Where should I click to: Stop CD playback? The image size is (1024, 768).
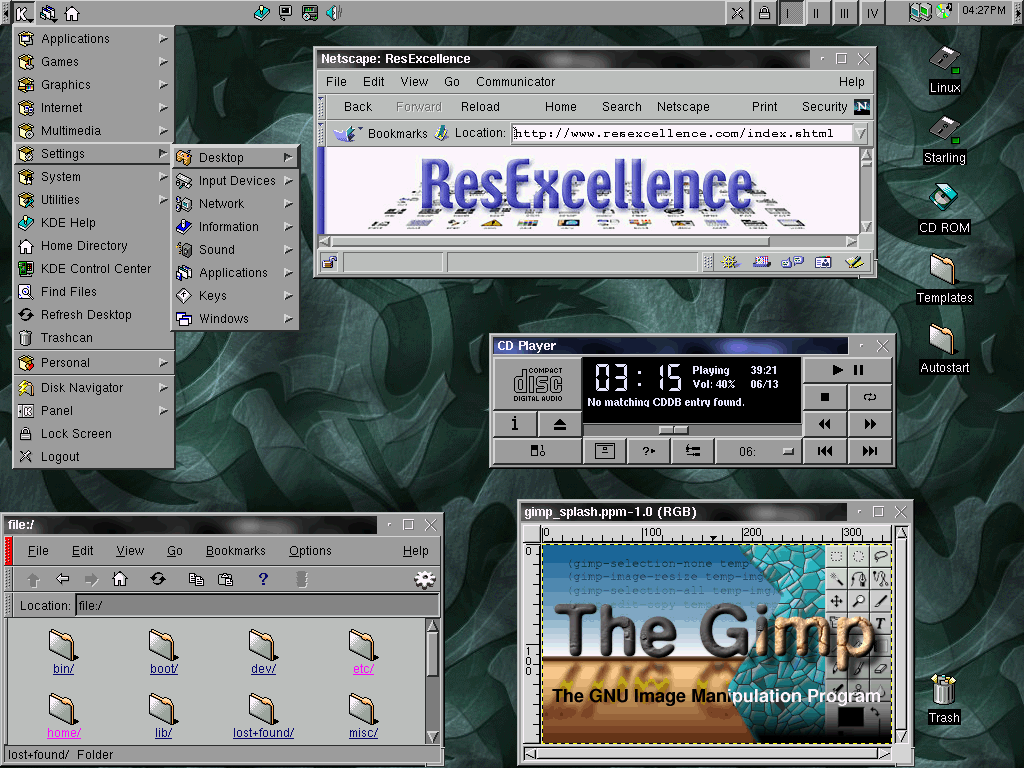pyautogui.click(x=825, y=397)
